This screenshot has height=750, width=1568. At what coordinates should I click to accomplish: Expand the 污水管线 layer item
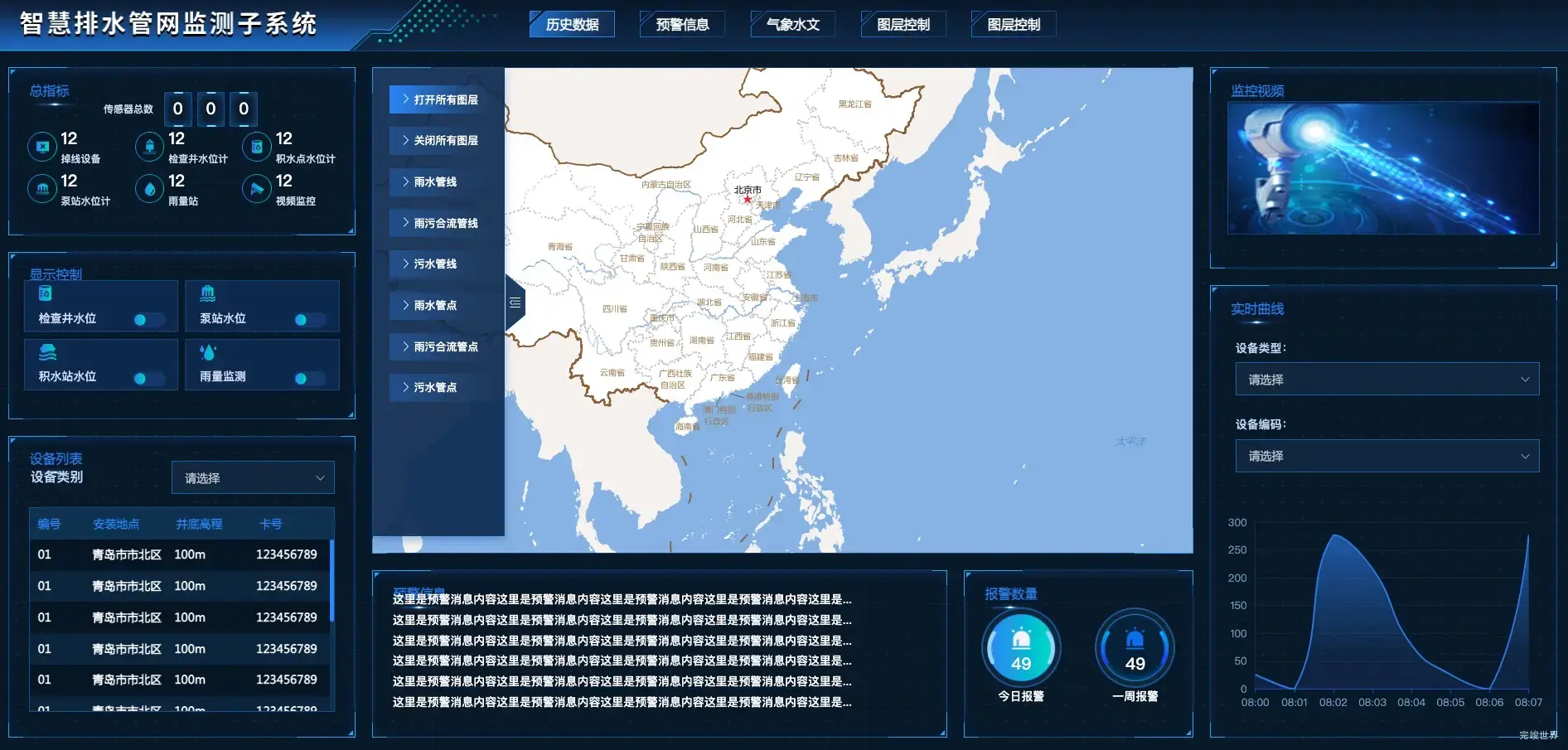[x=438, y=264]
